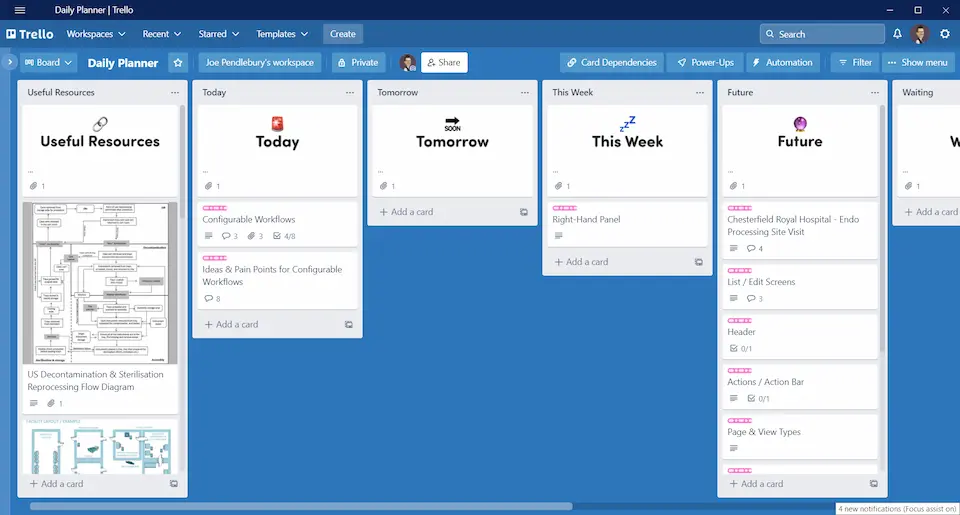Open the facility layout example thumbnail
960x515 pixels.
(x=100, y=446)
